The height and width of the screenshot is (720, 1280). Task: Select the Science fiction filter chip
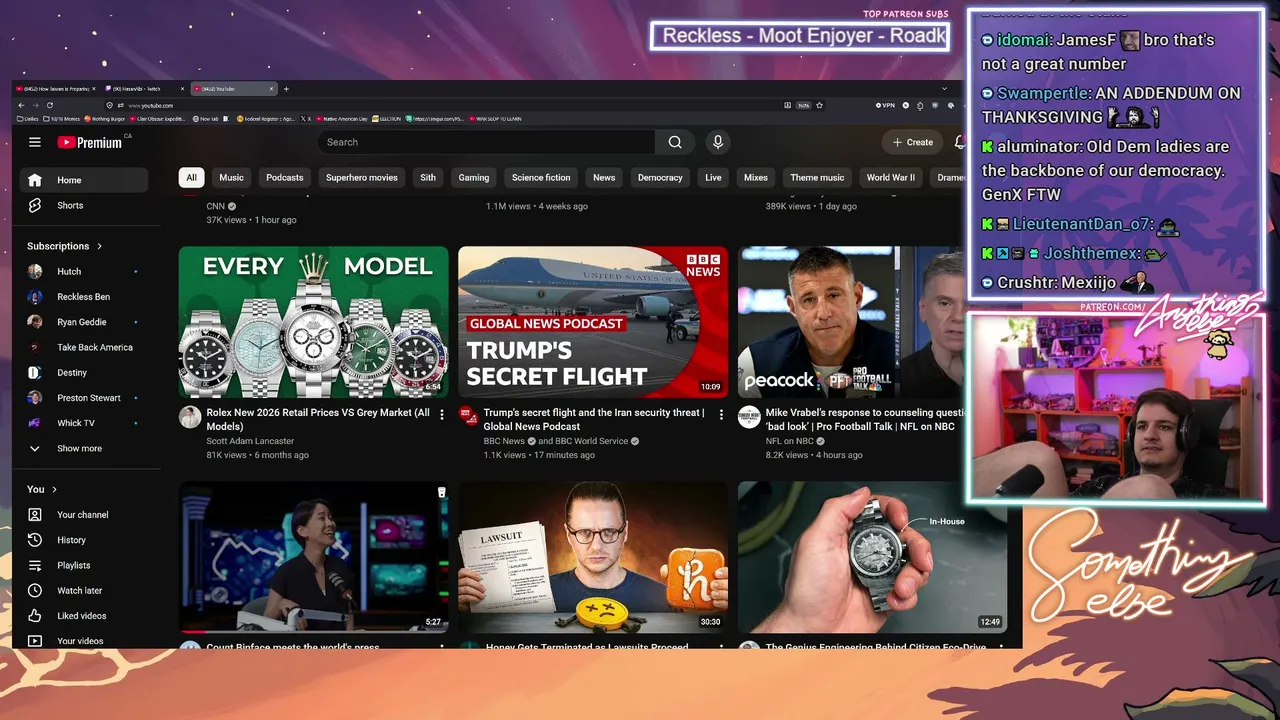click(541, 178)
